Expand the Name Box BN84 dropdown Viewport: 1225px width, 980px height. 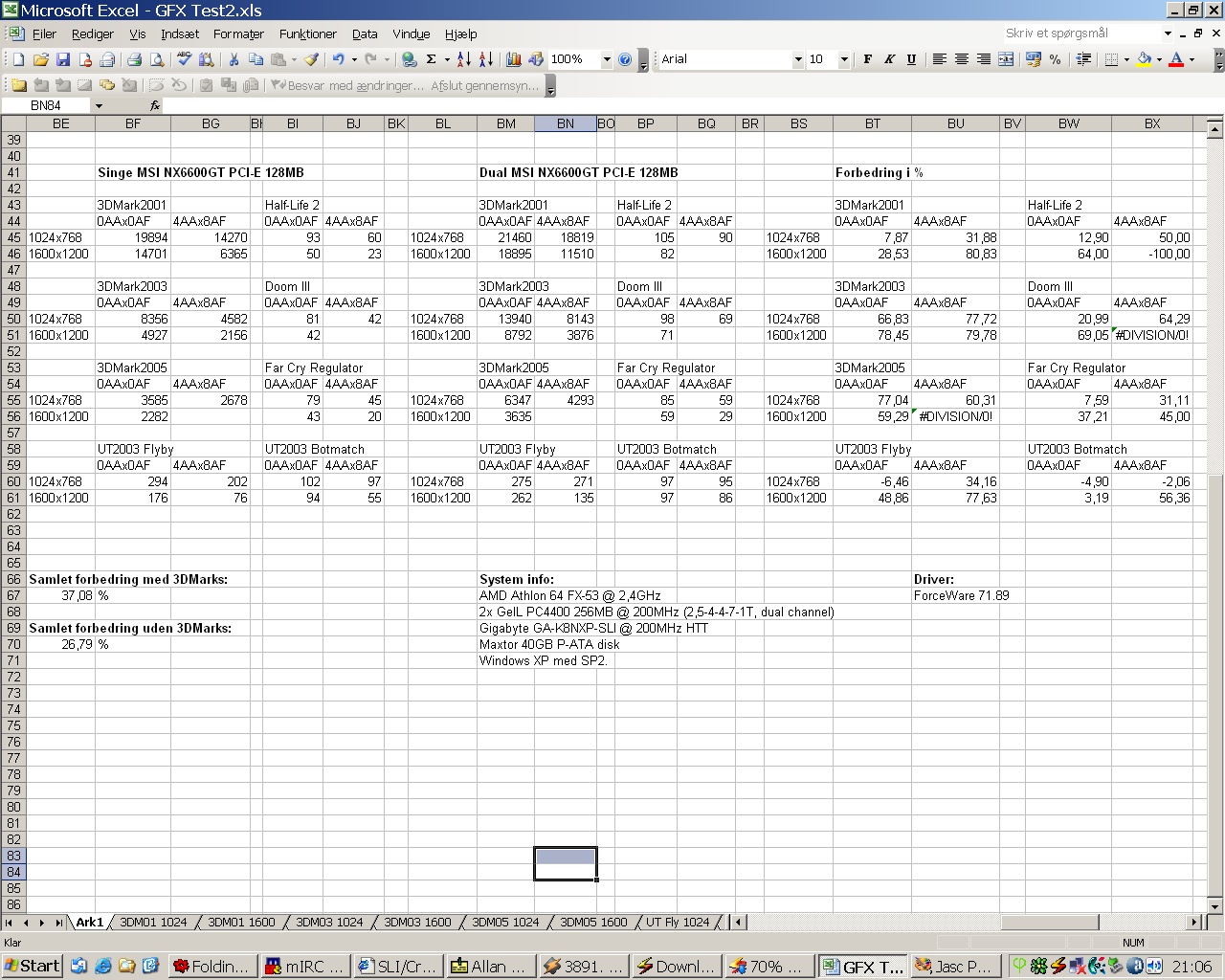point(99,105)
